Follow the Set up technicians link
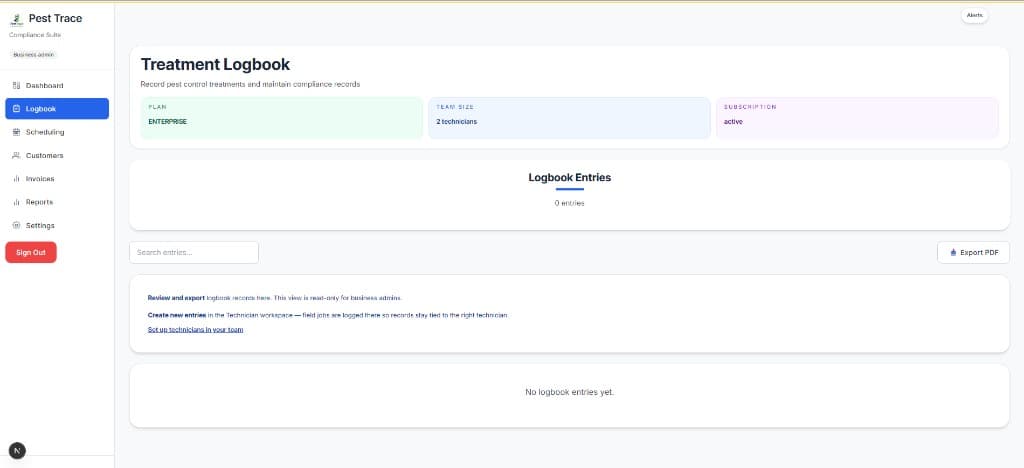The image size is (1024, 468). [195, 330]
